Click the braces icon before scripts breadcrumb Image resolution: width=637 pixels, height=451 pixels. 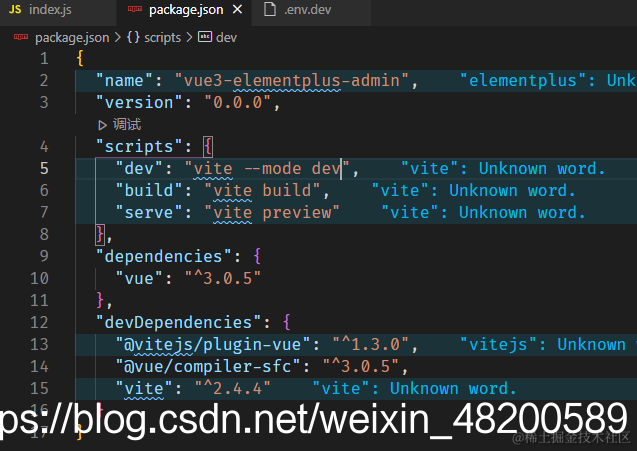133,37
